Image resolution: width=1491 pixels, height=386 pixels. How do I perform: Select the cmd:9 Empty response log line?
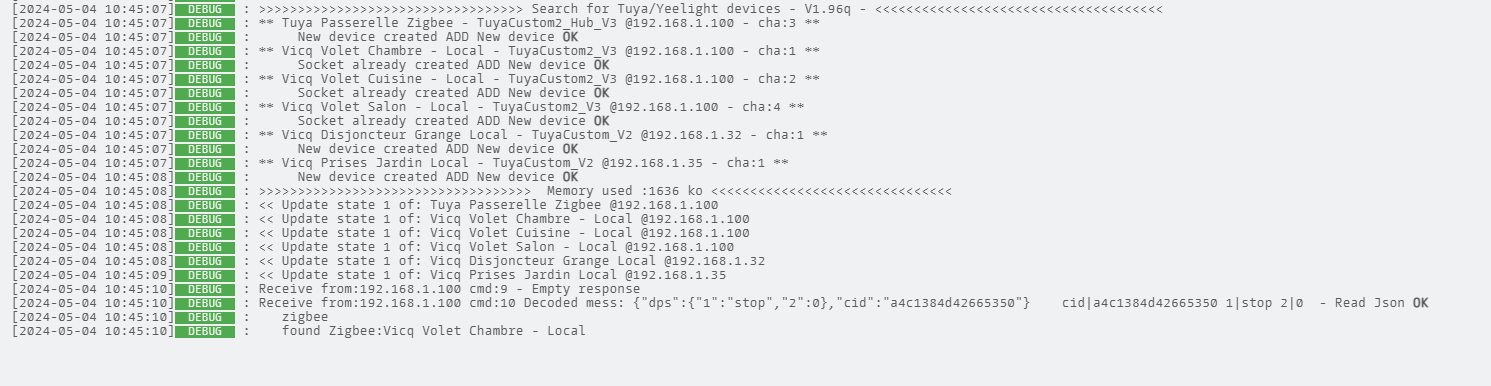(x=449, y=289)
